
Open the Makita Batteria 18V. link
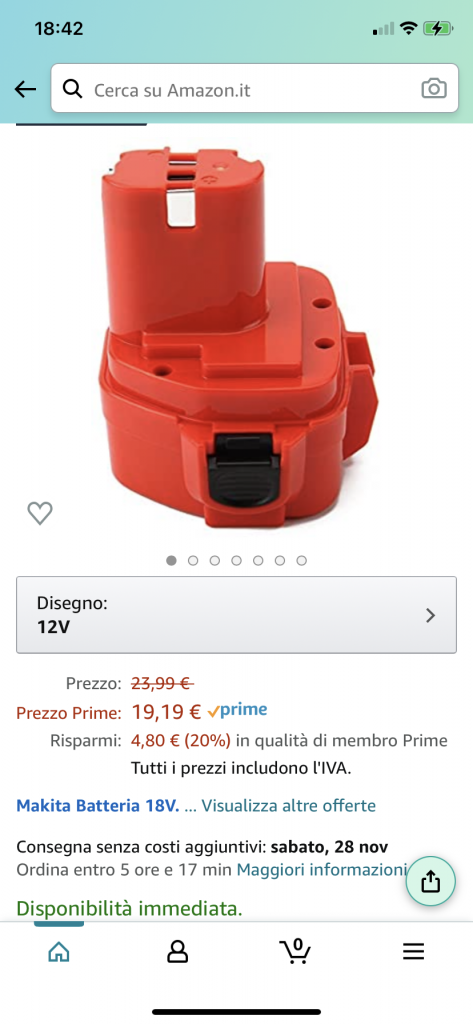(x=97, y=805)
